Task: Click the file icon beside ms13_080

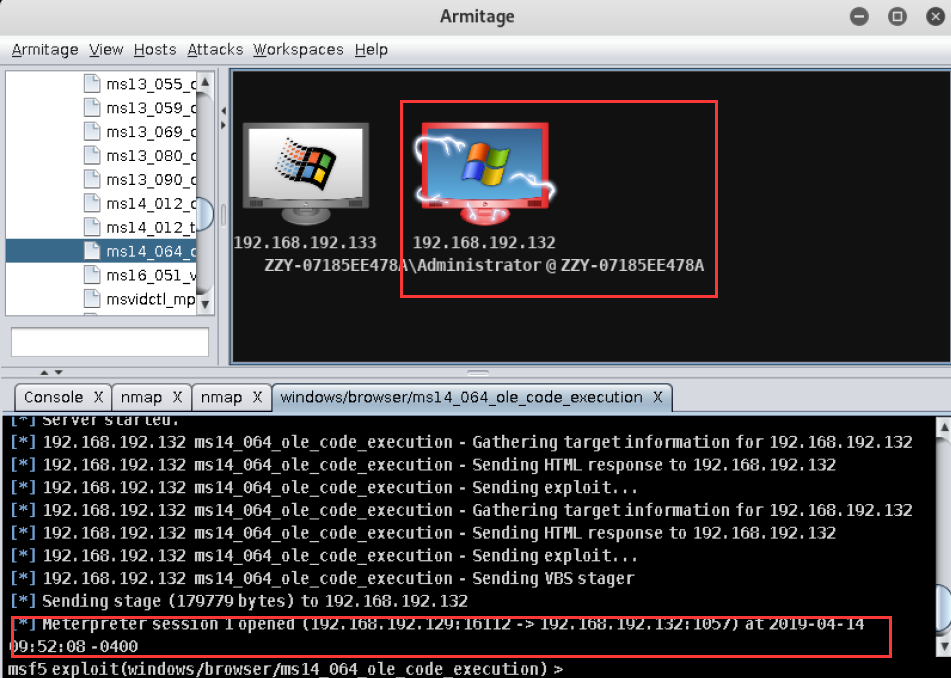Action: click(x=92, y=155)
